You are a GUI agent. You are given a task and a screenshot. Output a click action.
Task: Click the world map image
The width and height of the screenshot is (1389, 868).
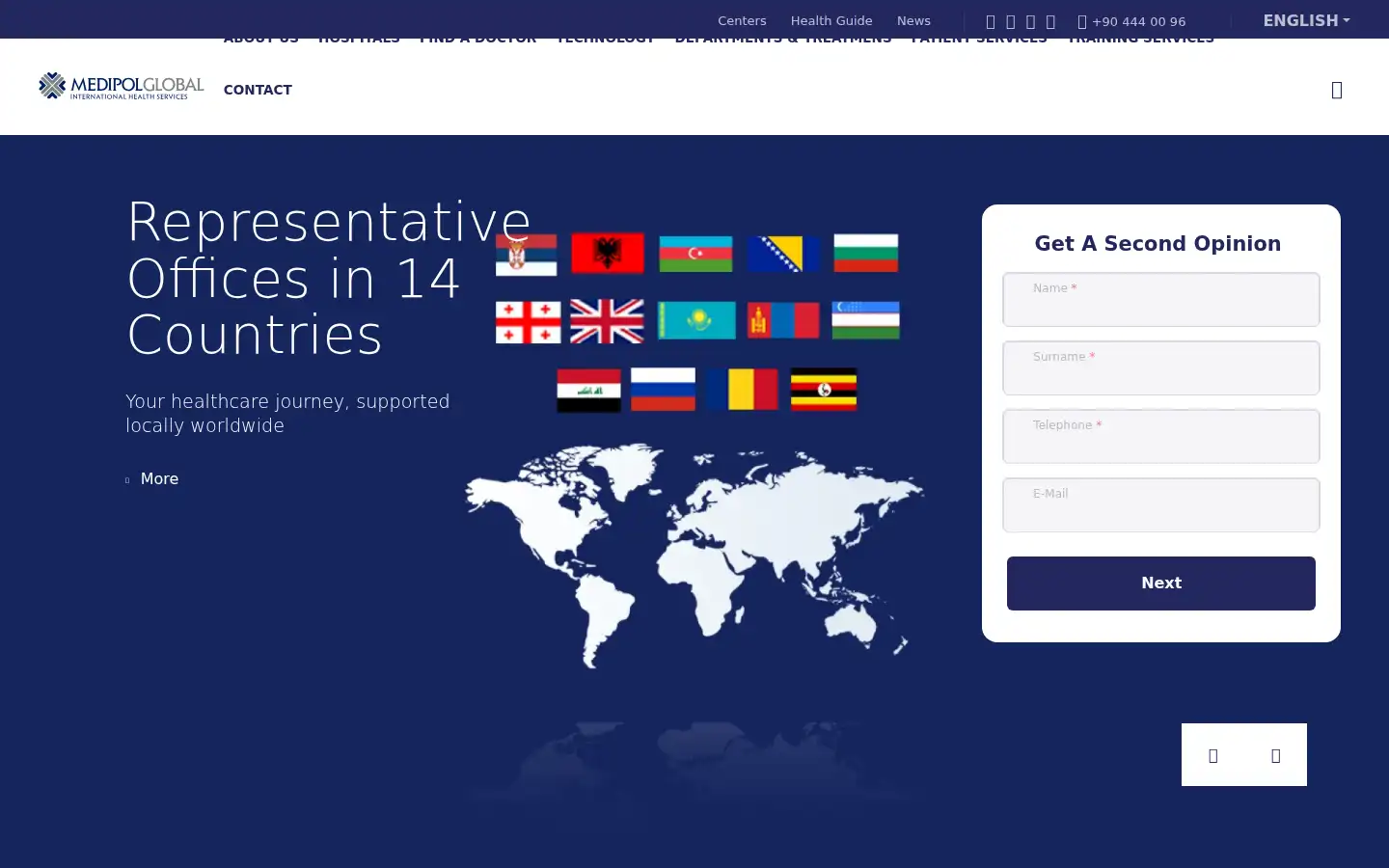tap(694, 555)
